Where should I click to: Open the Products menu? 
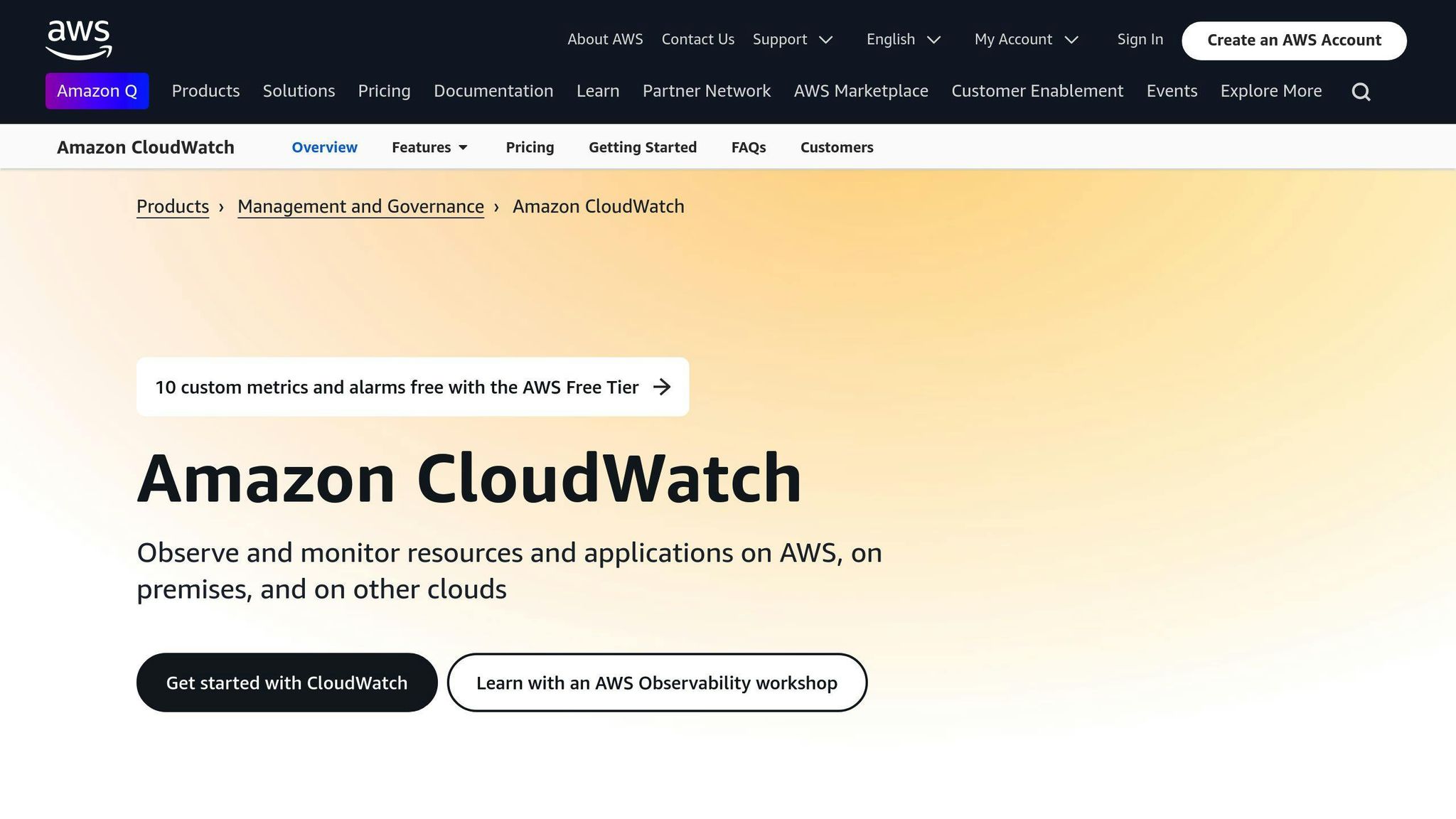coord(205,91)
